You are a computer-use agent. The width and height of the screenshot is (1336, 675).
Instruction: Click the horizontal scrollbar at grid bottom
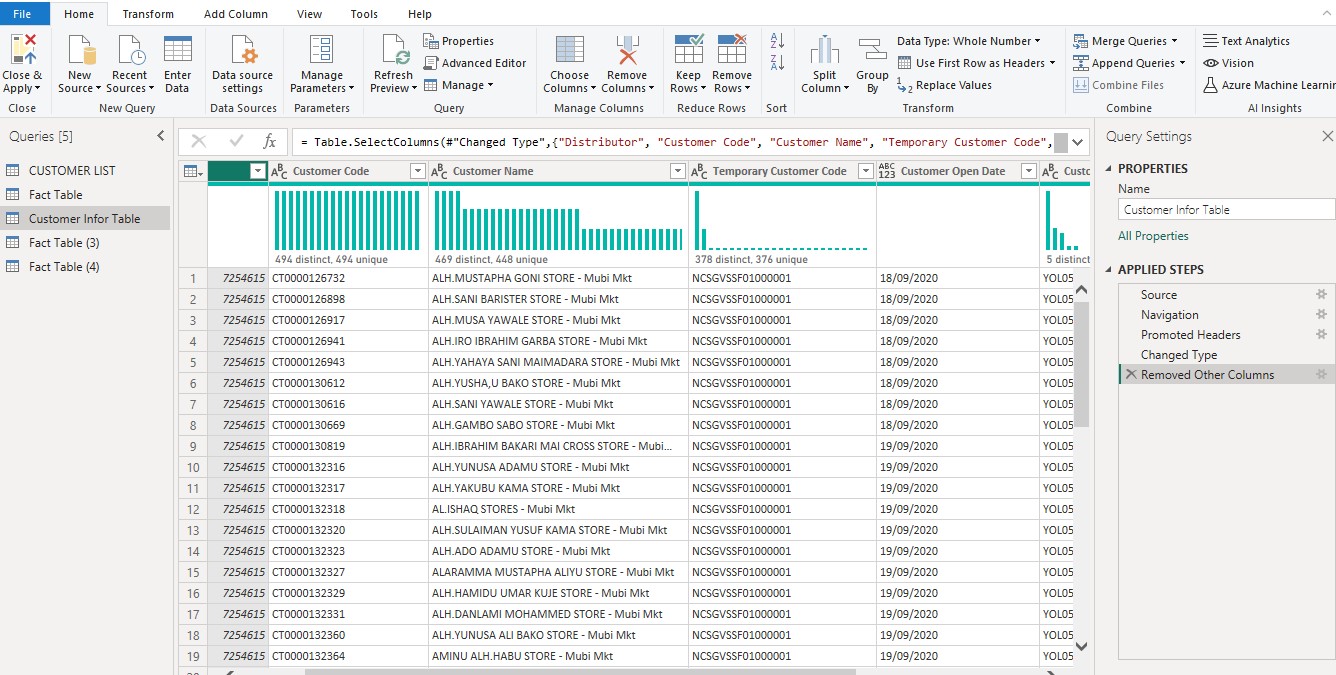coord(580,672)
